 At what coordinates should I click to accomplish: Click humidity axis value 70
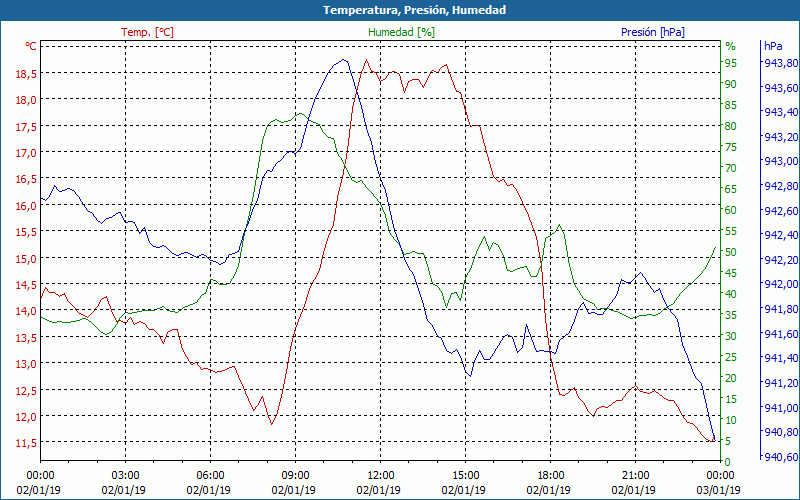click(731, 168)
